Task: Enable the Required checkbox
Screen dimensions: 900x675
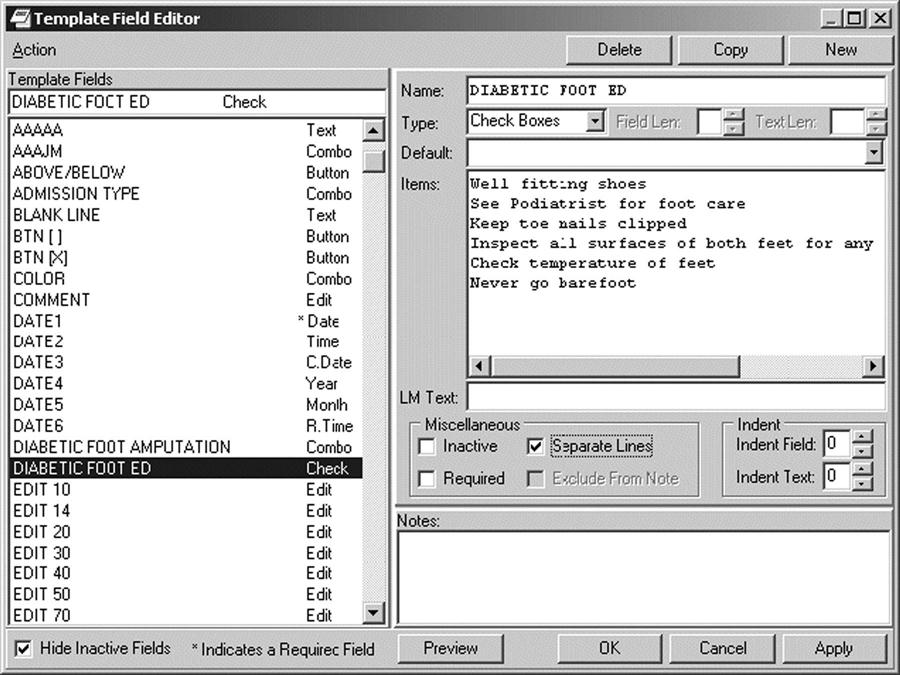Action: pyautogui.click(x=427, y=479)
